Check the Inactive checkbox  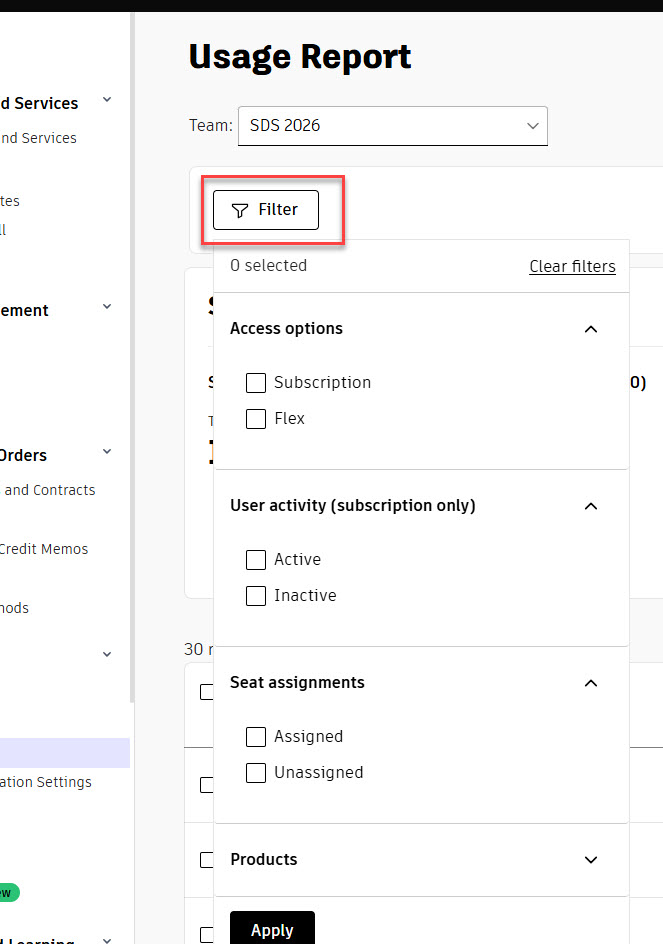[x=256, y=595]
